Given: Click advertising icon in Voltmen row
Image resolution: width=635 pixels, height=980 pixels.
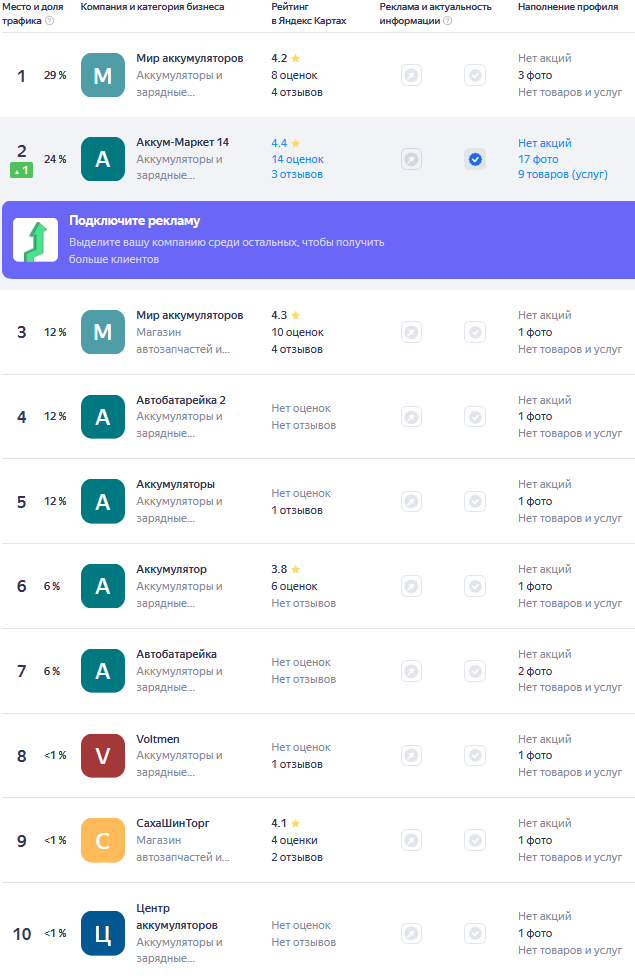Looking at the screenshot, I should 411,756.
